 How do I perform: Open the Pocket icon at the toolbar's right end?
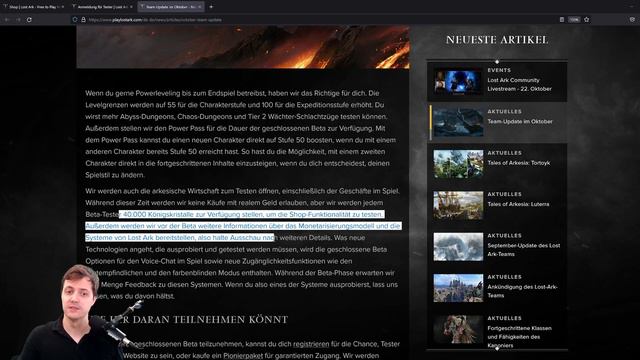click(x=632, y=20)
